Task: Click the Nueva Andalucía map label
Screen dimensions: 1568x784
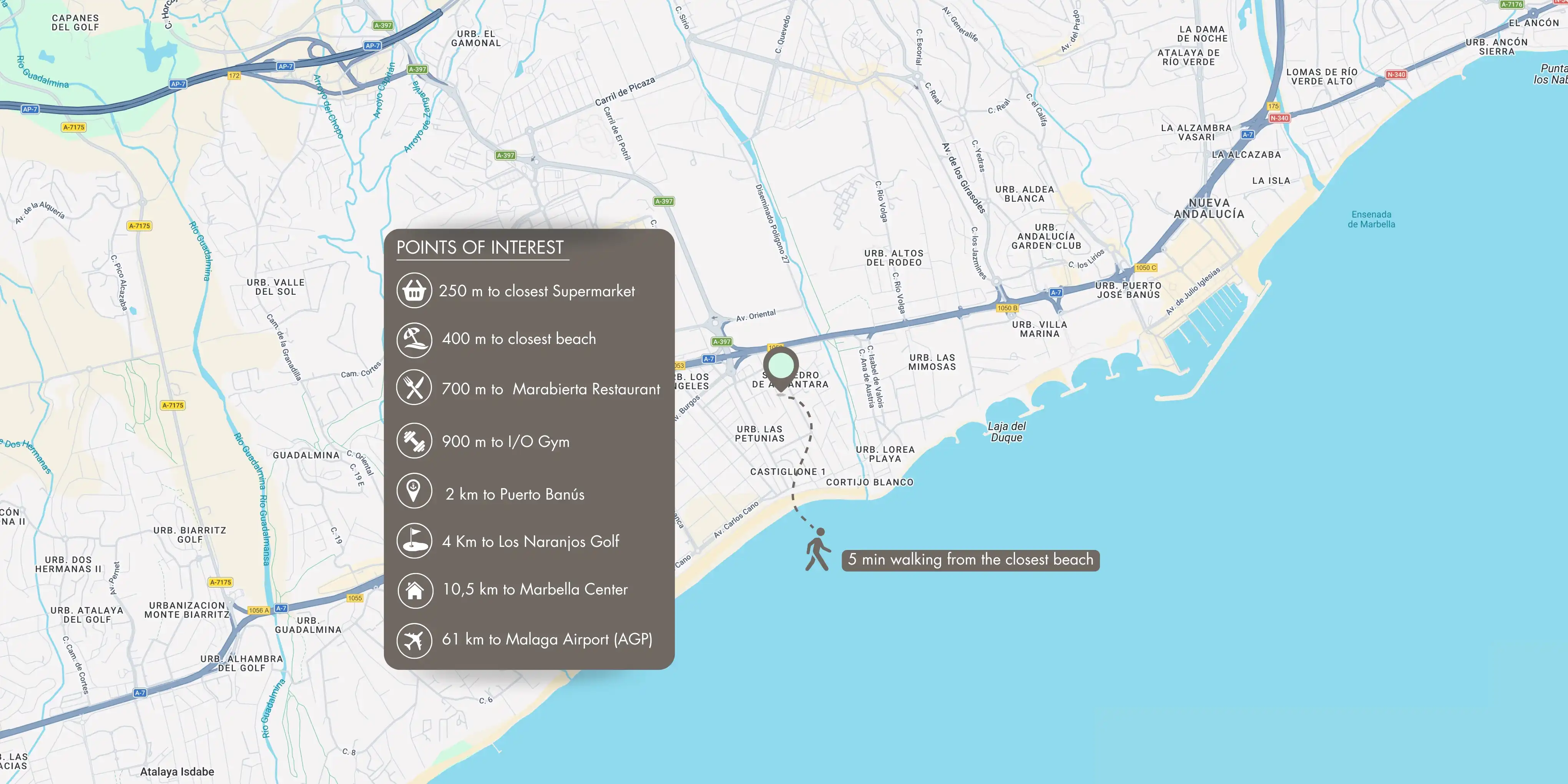Action: [1209, 208]
